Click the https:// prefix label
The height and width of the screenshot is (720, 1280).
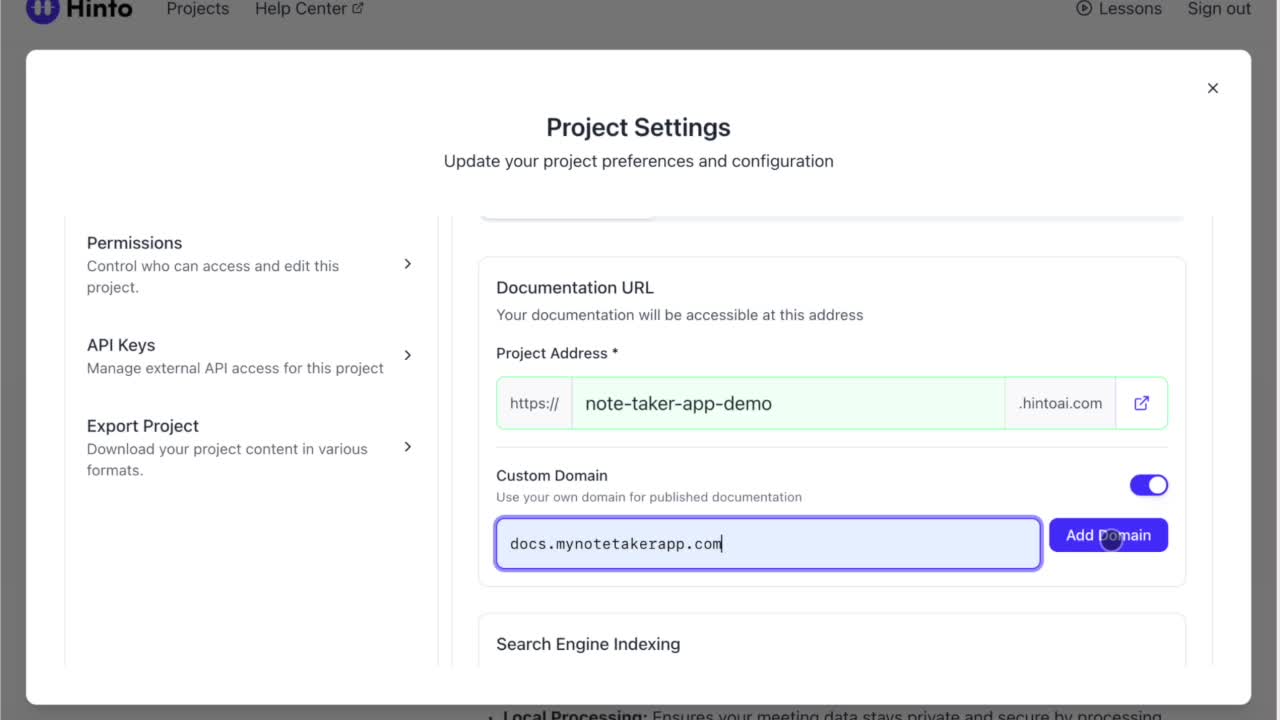534,404
